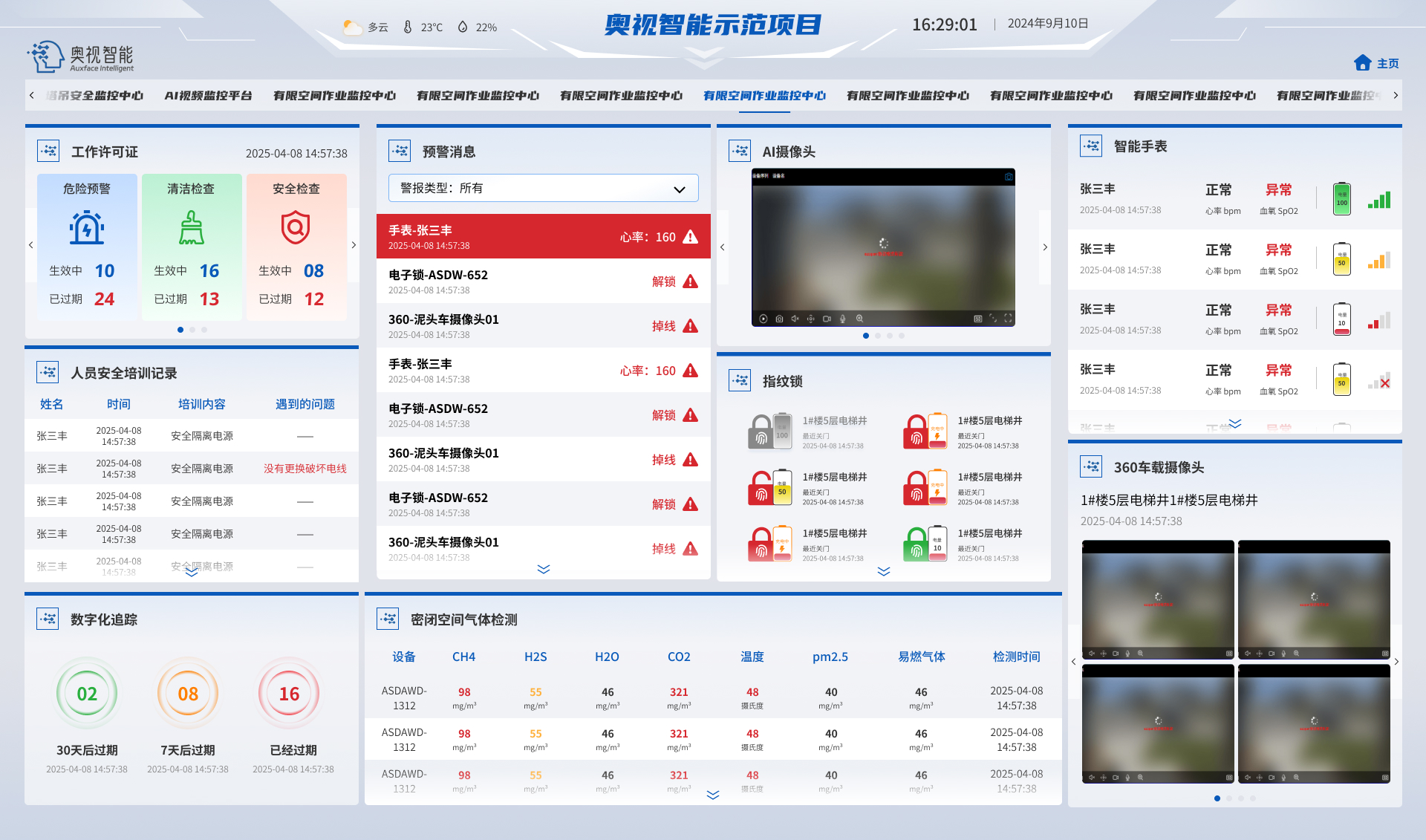Go to 主页 via the home link
Screen dimensions: 1426x840
click(1377, 63)
